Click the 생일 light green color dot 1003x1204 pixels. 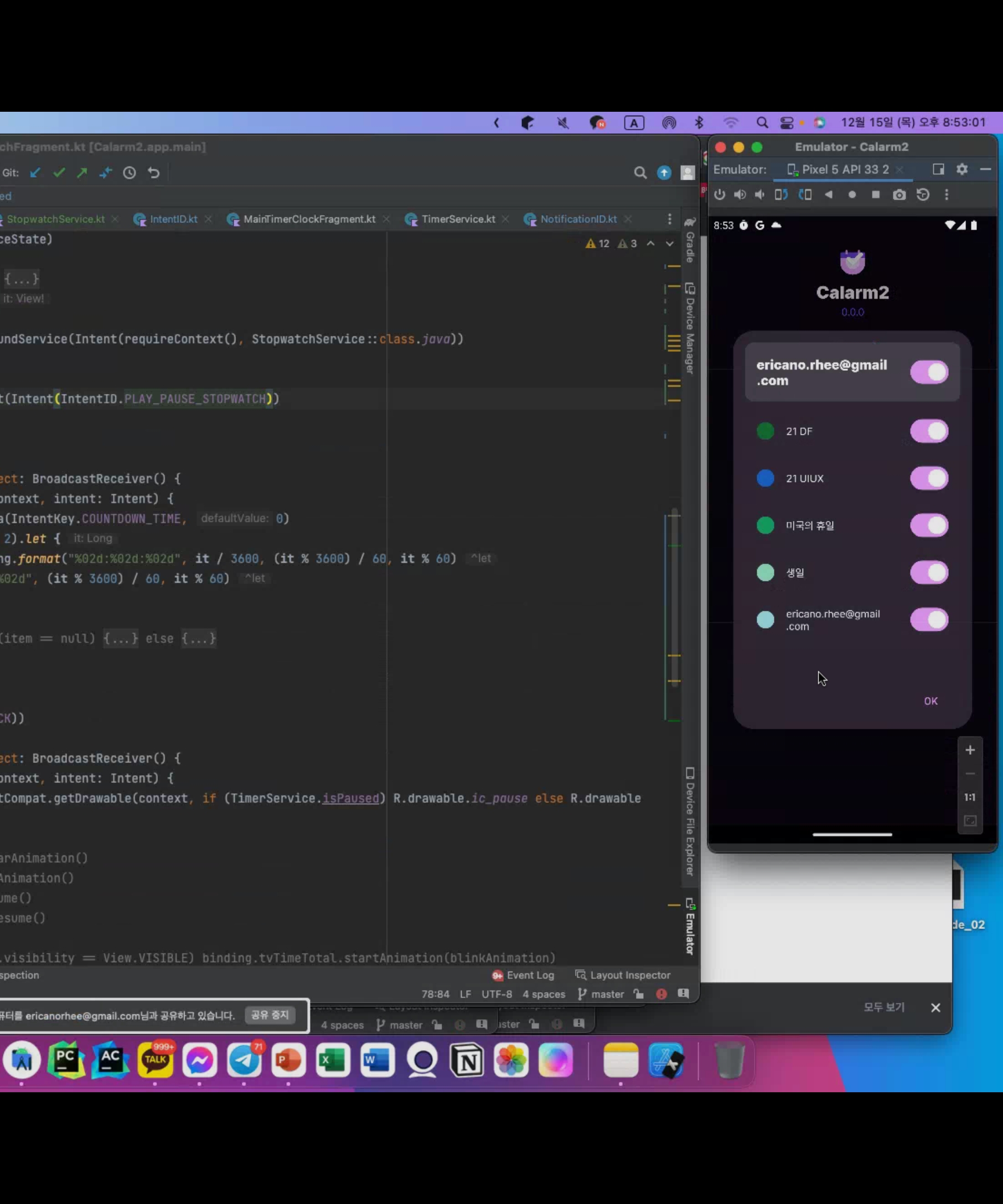(x=766, y=572)
